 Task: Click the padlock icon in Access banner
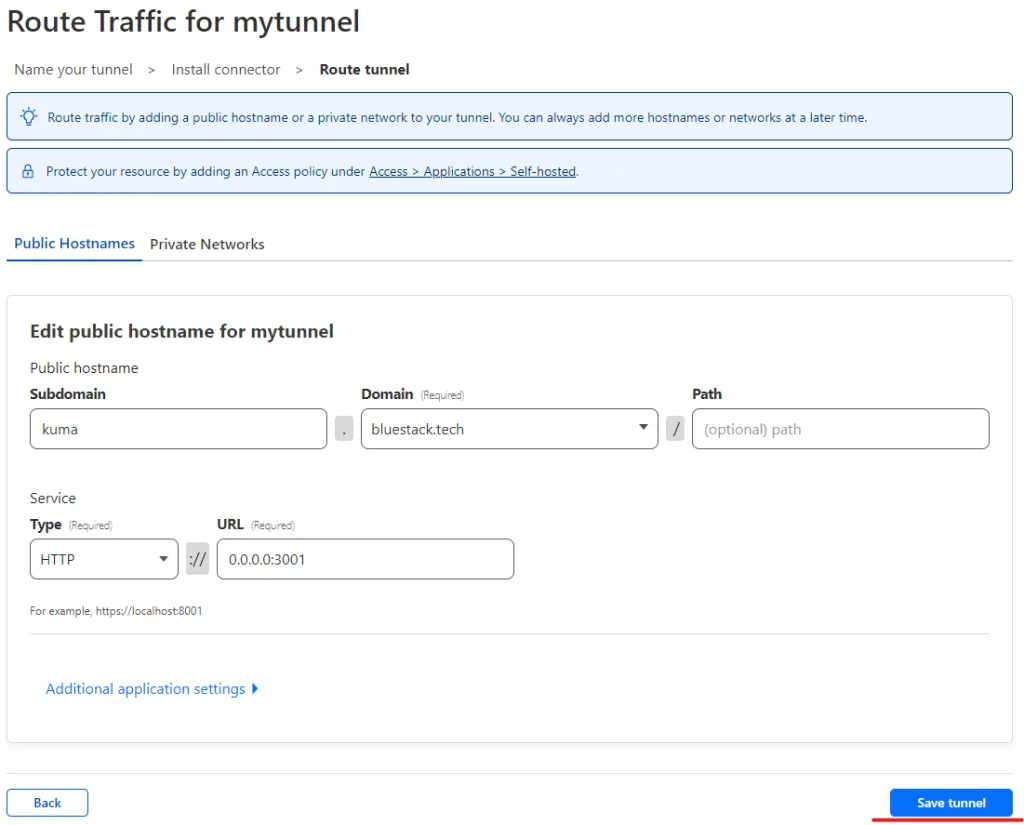[27, 171]
